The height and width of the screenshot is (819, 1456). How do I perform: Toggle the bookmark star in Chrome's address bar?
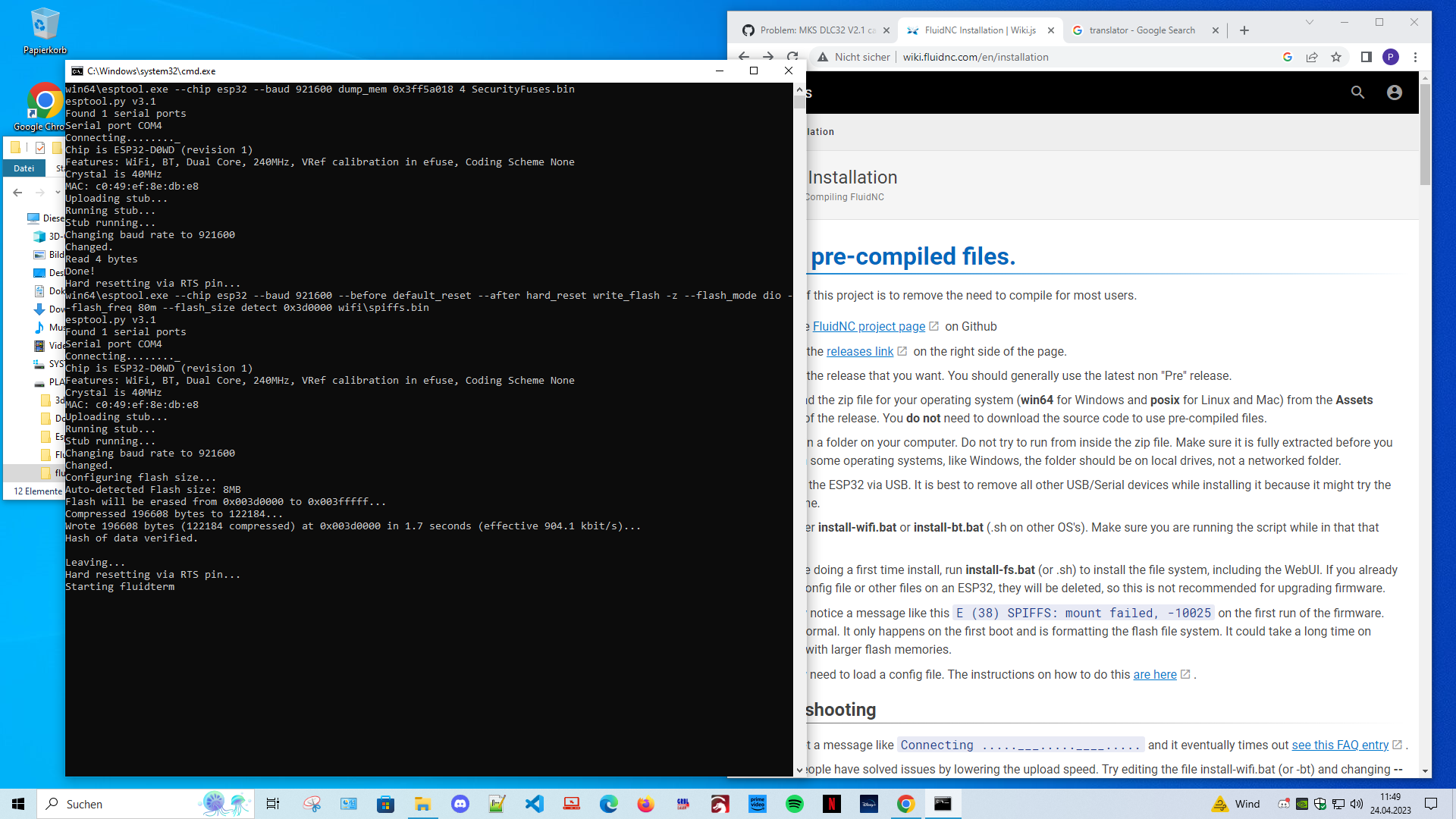coord(1337,57)
